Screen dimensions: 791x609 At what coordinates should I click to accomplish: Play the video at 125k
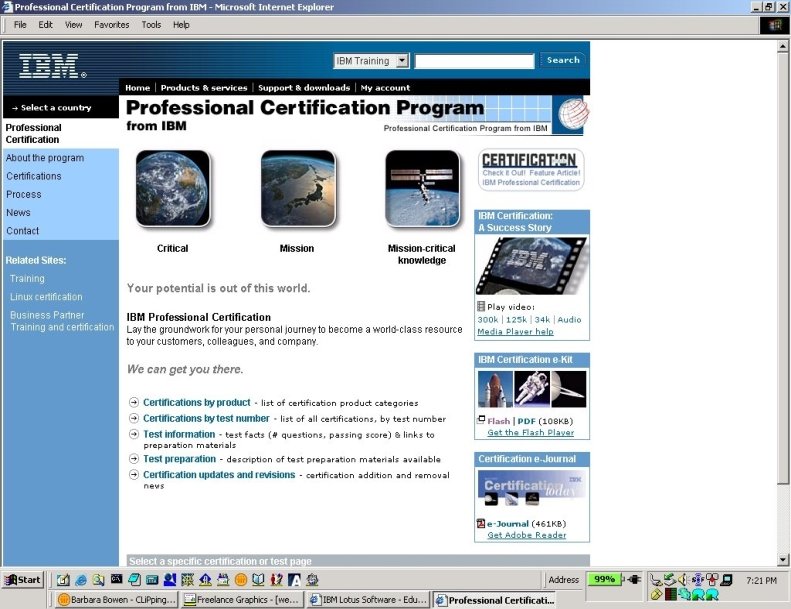click(516, 319)
